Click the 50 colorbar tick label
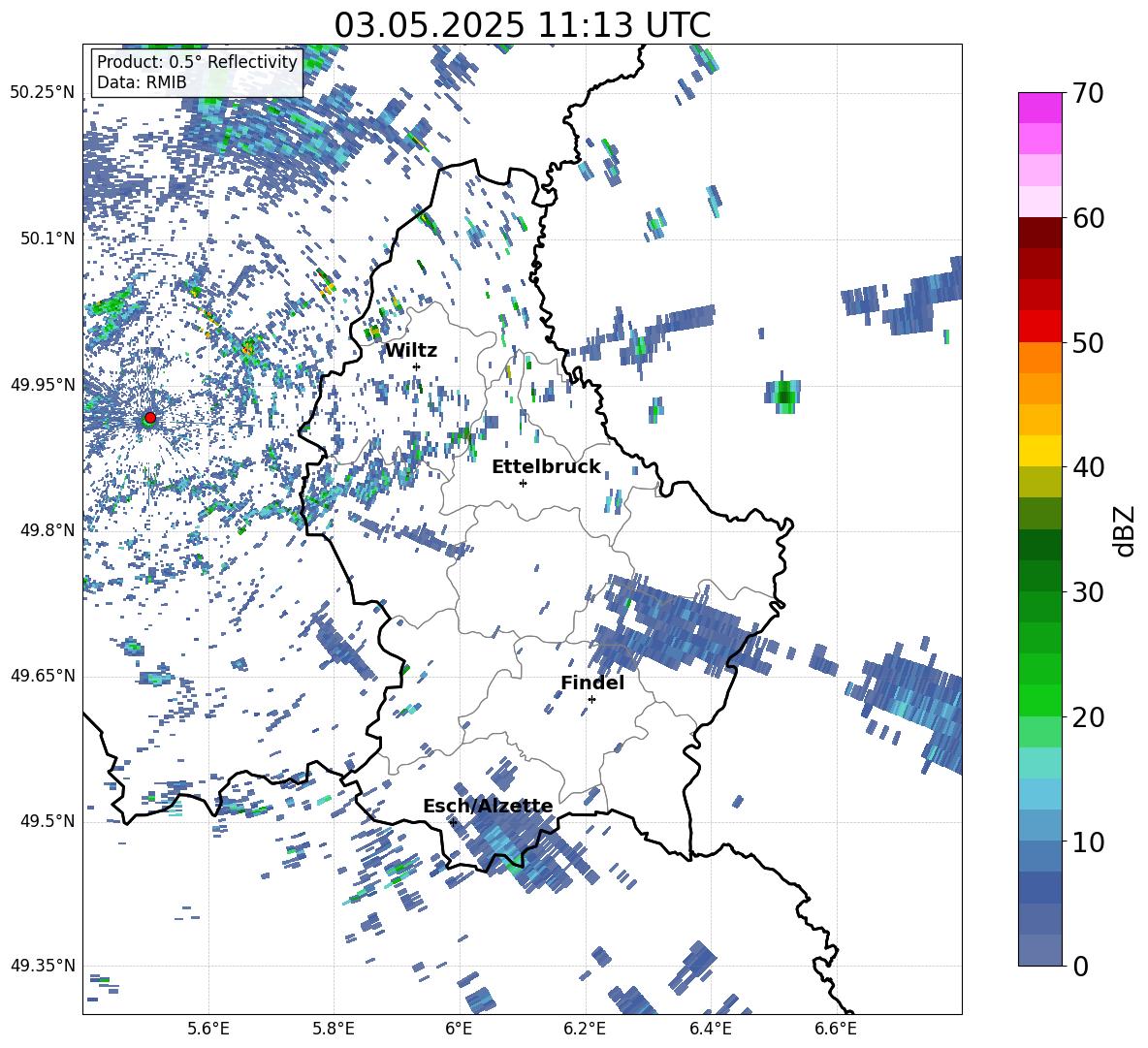The height and width of the screenshot is (1048, 1148). click(1087, 342)
